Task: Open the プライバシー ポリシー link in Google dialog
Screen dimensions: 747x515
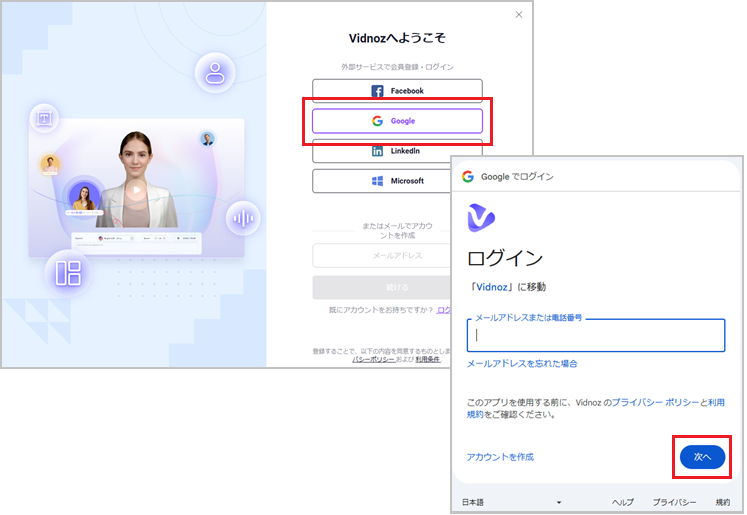Action: (655, 403)
